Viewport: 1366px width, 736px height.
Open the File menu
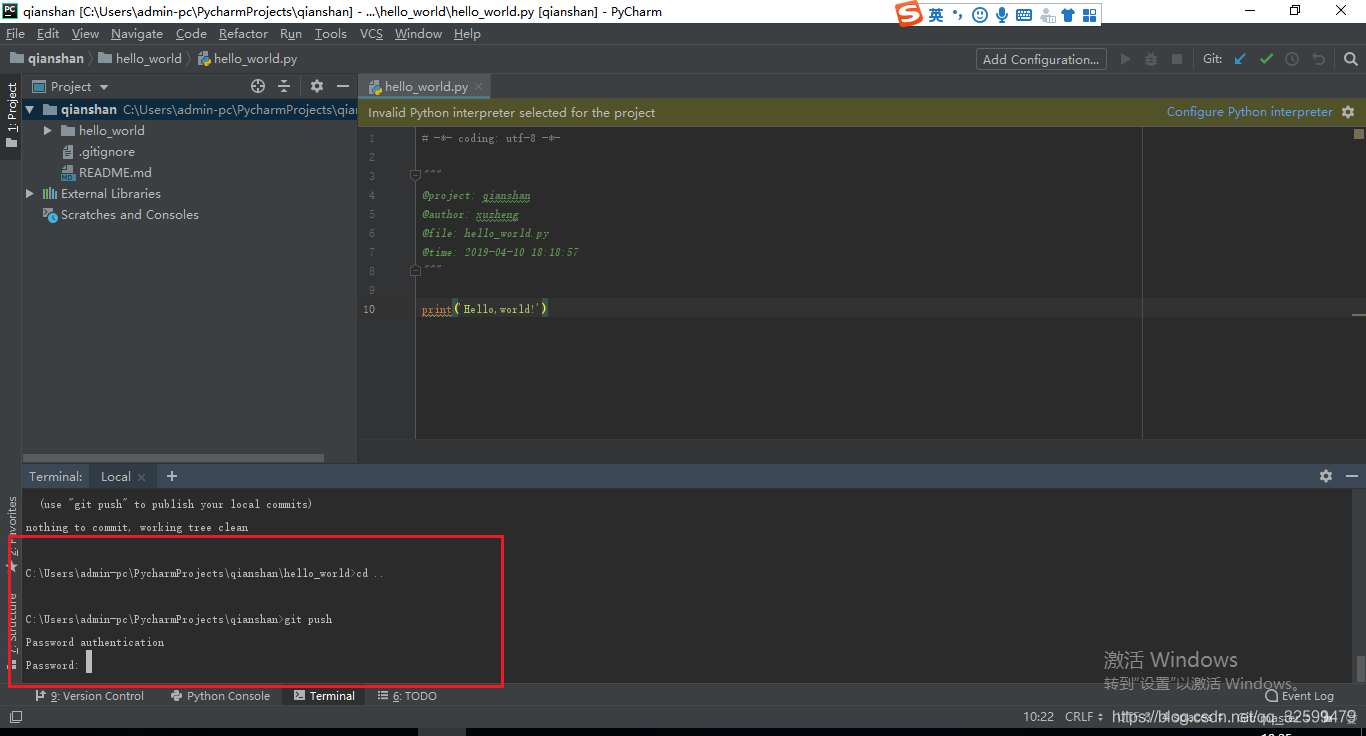(15, 33)
